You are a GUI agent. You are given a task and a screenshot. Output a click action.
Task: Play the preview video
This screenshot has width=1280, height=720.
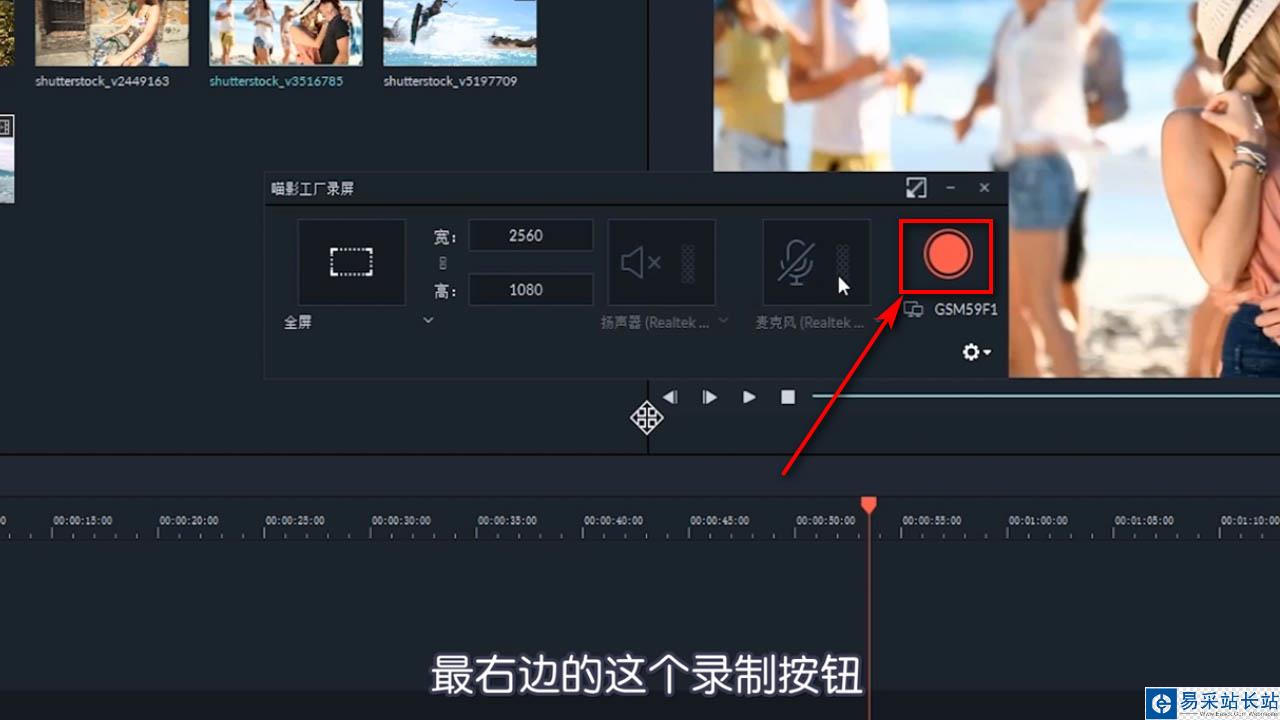click(x=749, y=397)
